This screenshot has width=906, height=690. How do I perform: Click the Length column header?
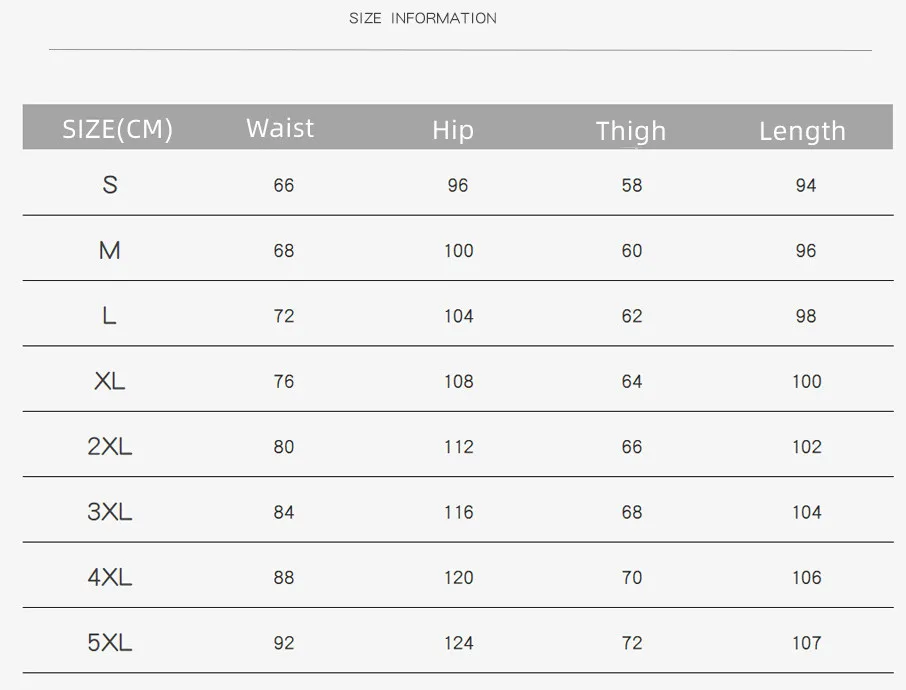(x=803, y=131)
